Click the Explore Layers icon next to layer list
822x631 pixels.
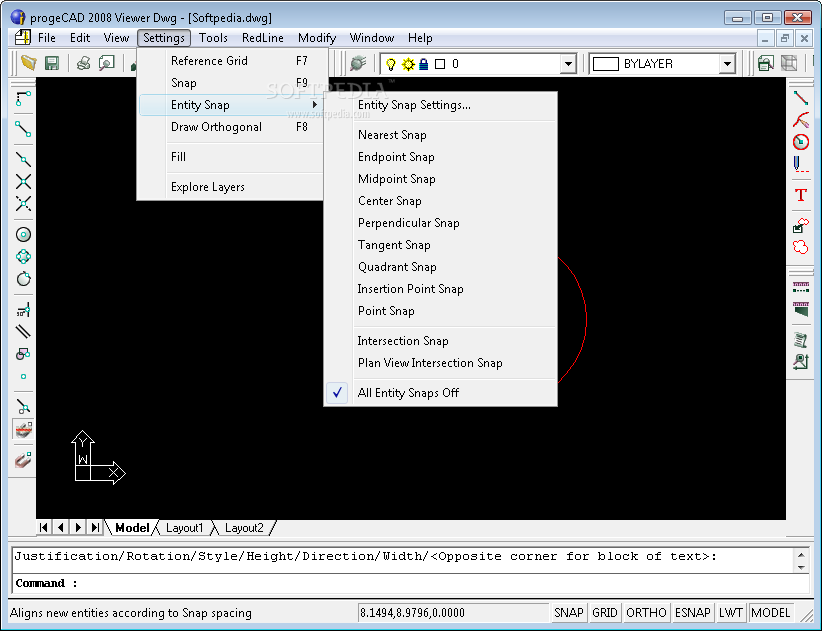click(x=358, y=63)
